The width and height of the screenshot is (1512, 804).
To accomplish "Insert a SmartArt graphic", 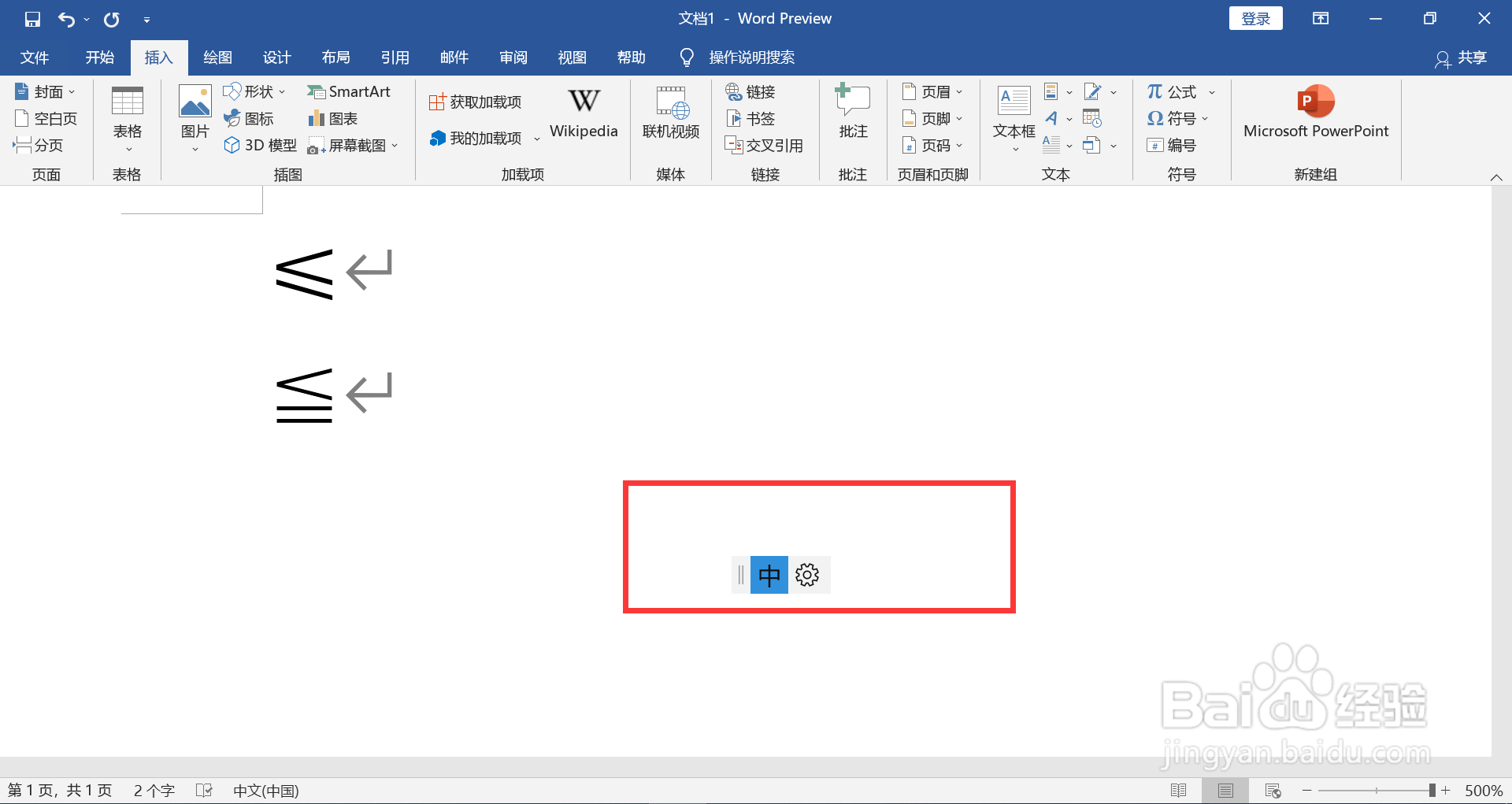I will click(x=350, y=91).
